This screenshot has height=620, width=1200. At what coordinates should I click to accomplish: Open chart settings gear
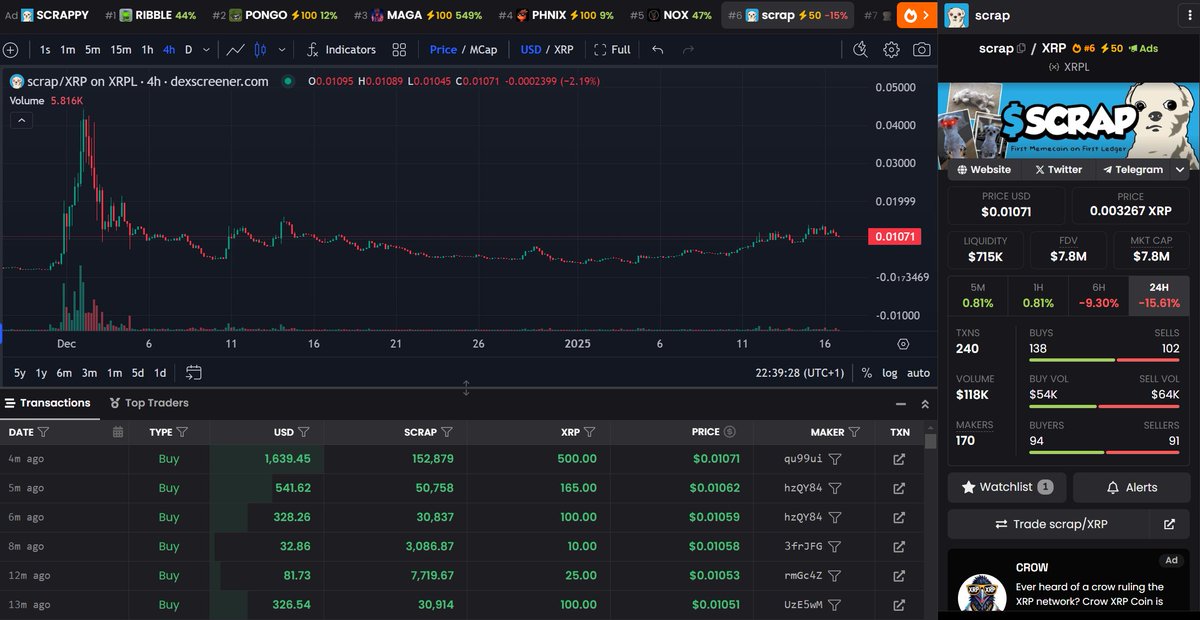[891, 49]
